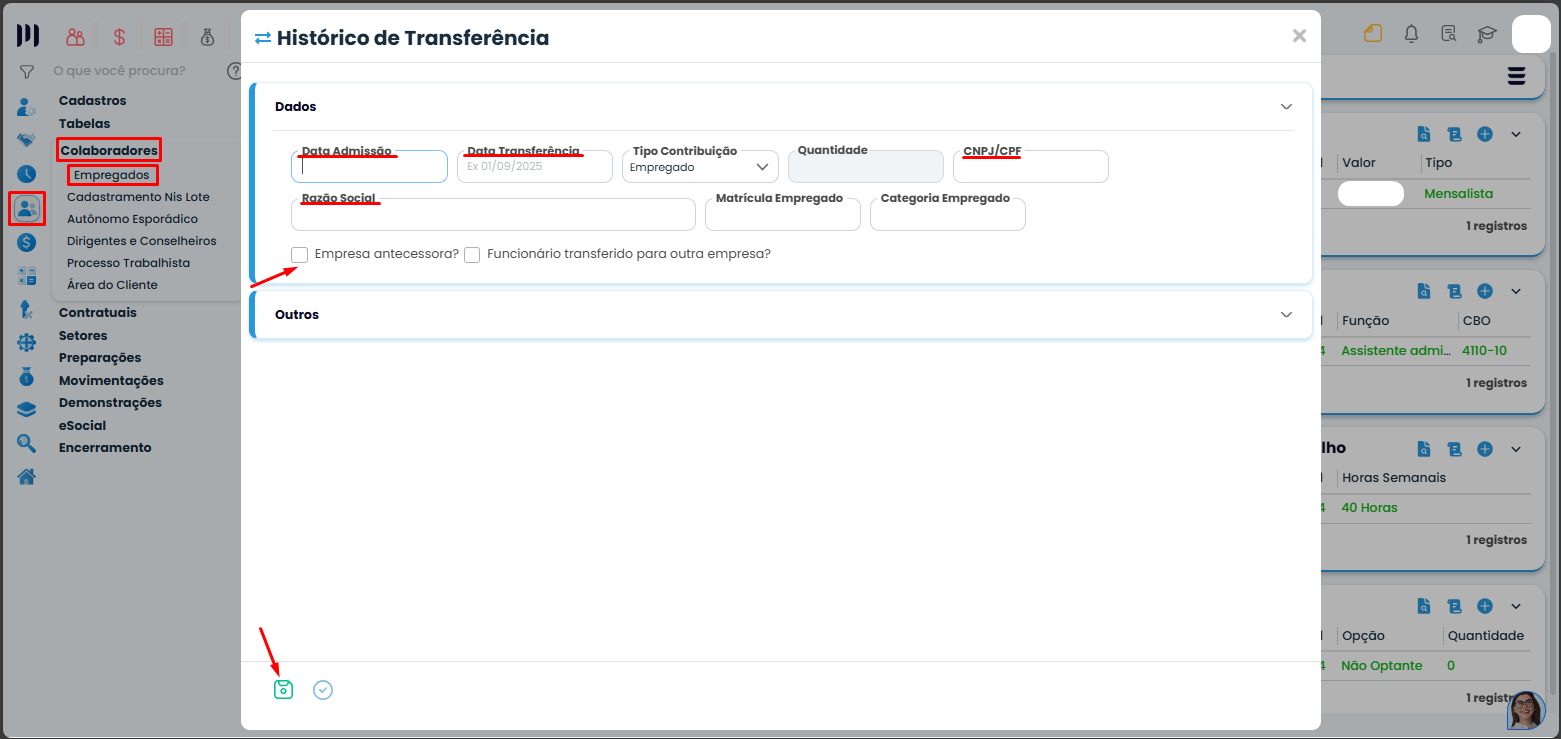Click the red people icon in top toolbar
1561x739 pixels.
pos(76,37)
